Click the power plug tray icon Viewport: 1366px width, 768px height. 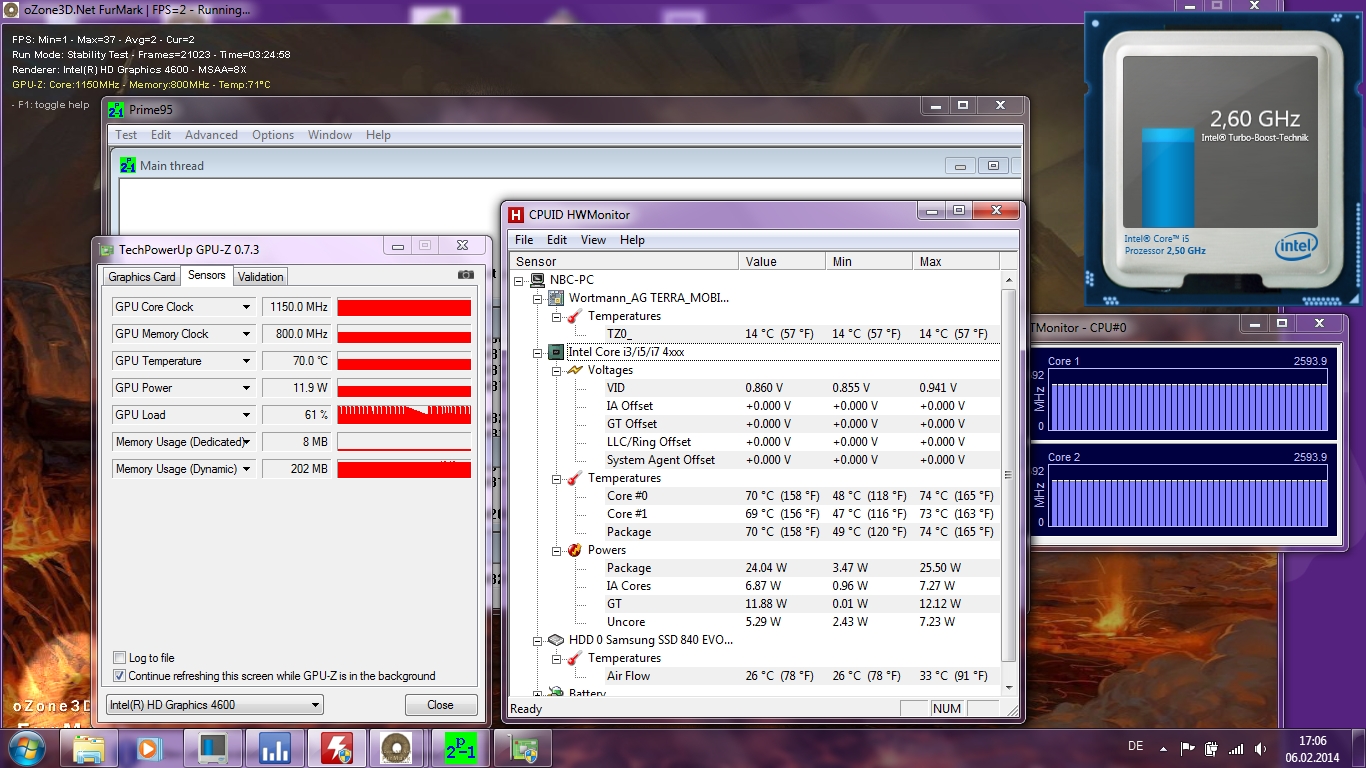tap(1211, 748)
